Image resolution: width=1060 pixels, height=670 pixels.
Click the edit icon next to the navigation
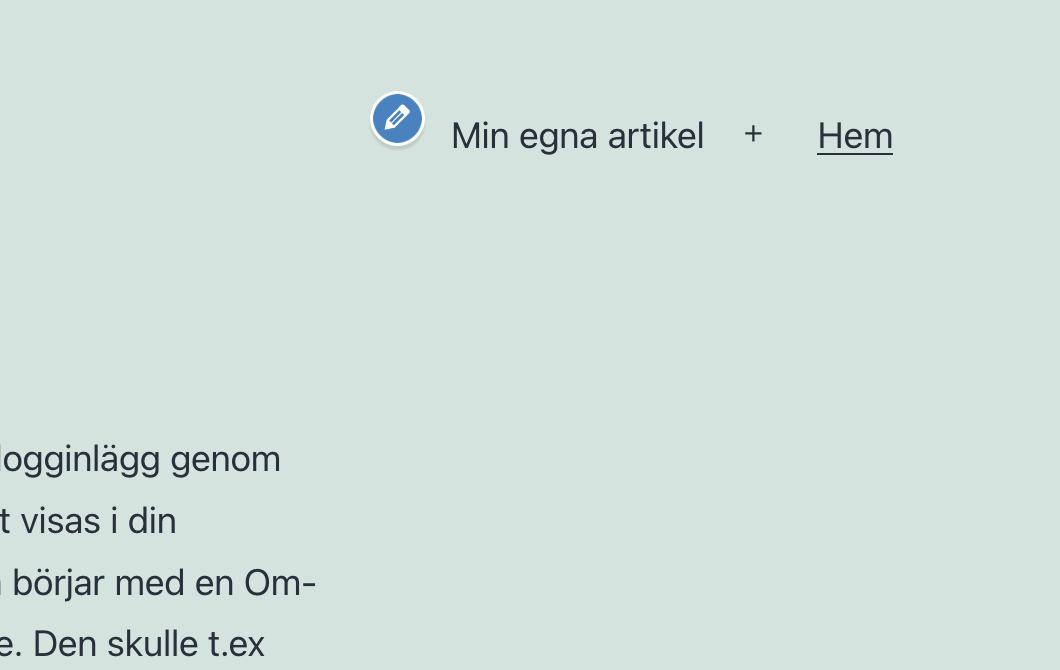point(397,118)
